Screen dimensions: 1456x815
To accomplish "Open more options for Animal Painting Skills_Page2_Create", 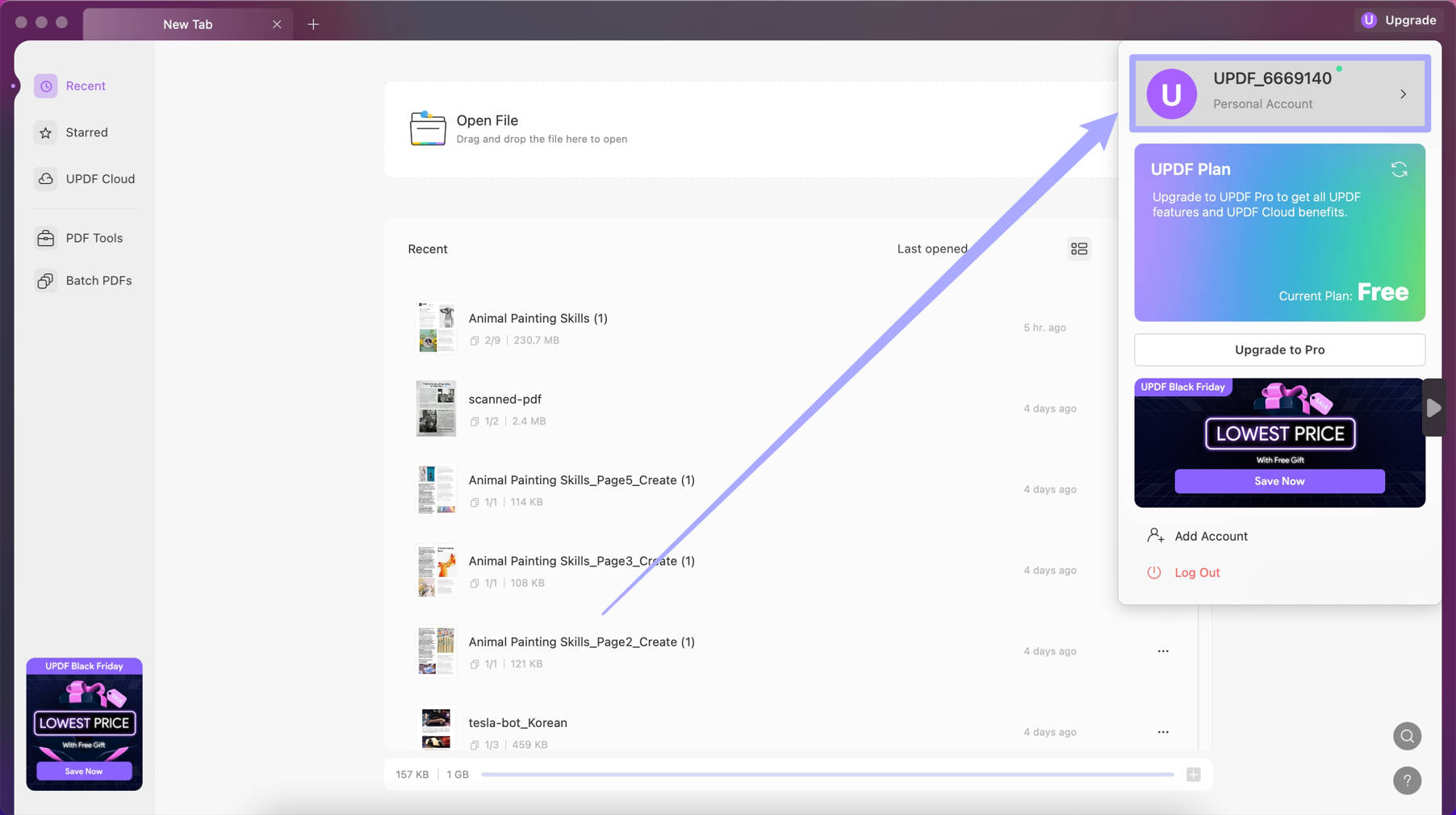I will 1163,651.
